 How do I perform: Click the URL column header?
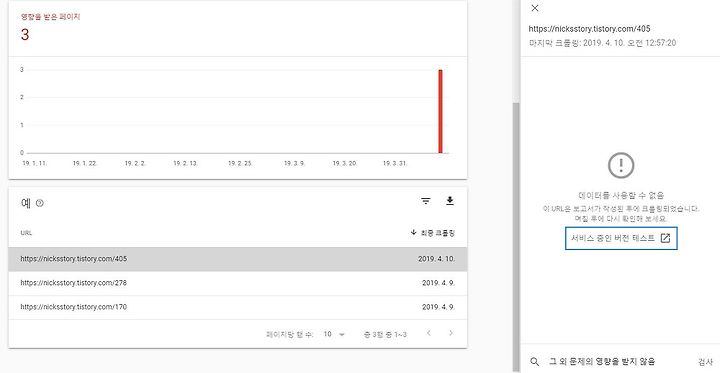click(x=26, y=233)
